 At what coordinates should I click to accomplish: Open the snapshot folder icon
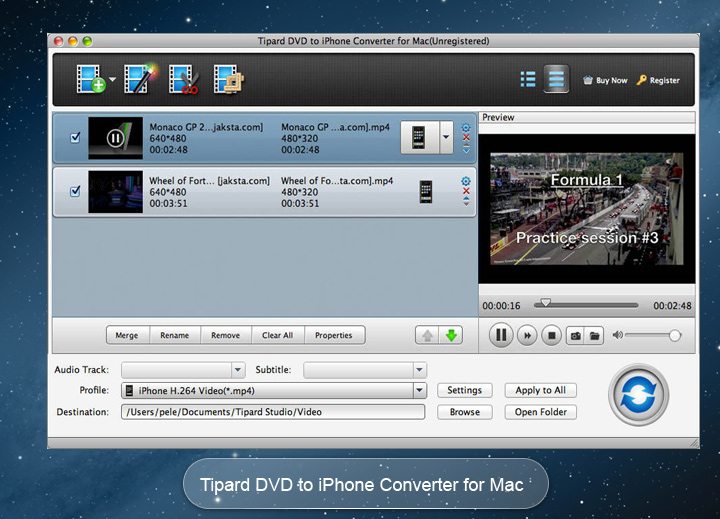pyautogui.click(x=594, y=336)
